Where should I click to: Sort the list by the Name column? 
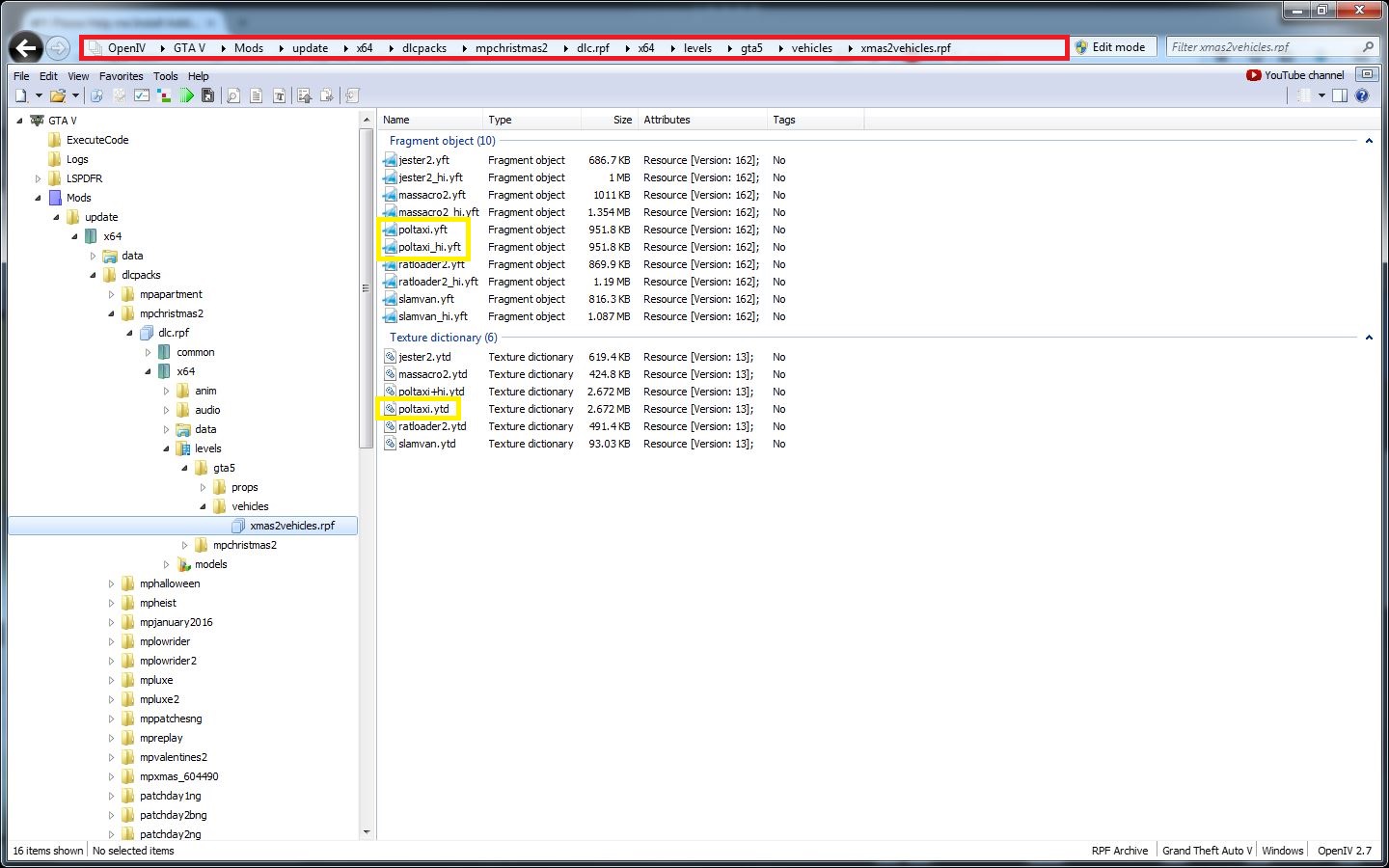coord(430,120)
